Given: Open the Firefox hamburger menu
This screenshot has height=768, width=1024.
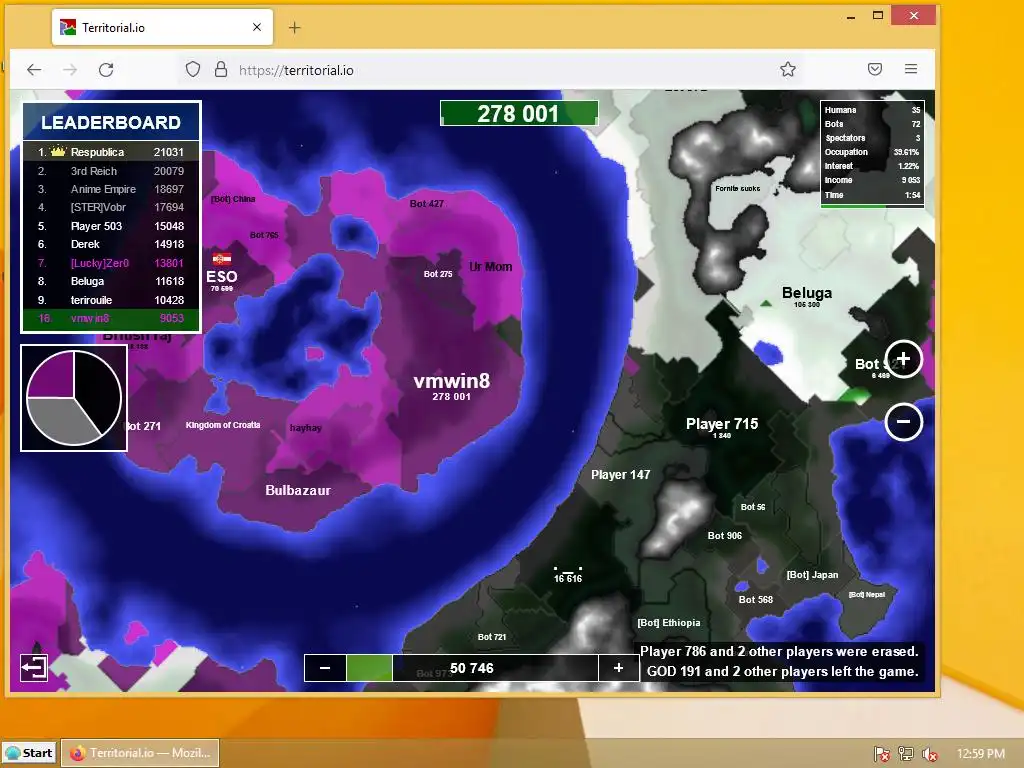Looking at the screenshot, I should pyautogui.click(x=911, y=69).
